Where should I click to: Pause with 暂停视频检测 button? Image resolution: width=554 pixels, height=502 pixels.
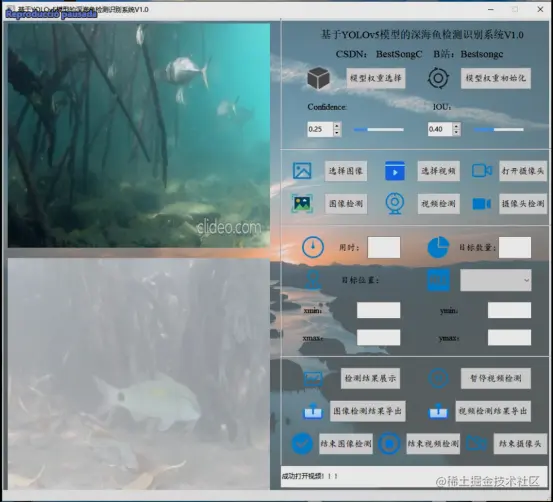coord(496,378)
